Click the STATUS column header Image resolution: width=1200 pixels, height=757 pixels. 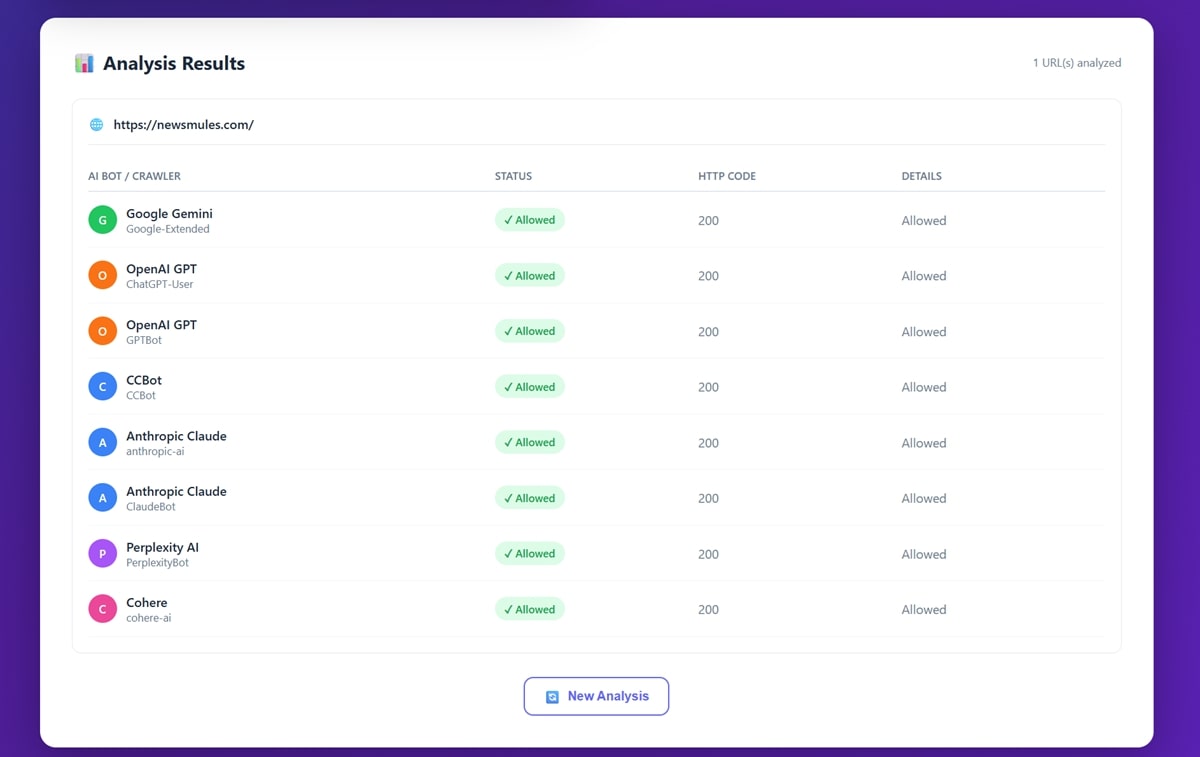pos(513,176)
